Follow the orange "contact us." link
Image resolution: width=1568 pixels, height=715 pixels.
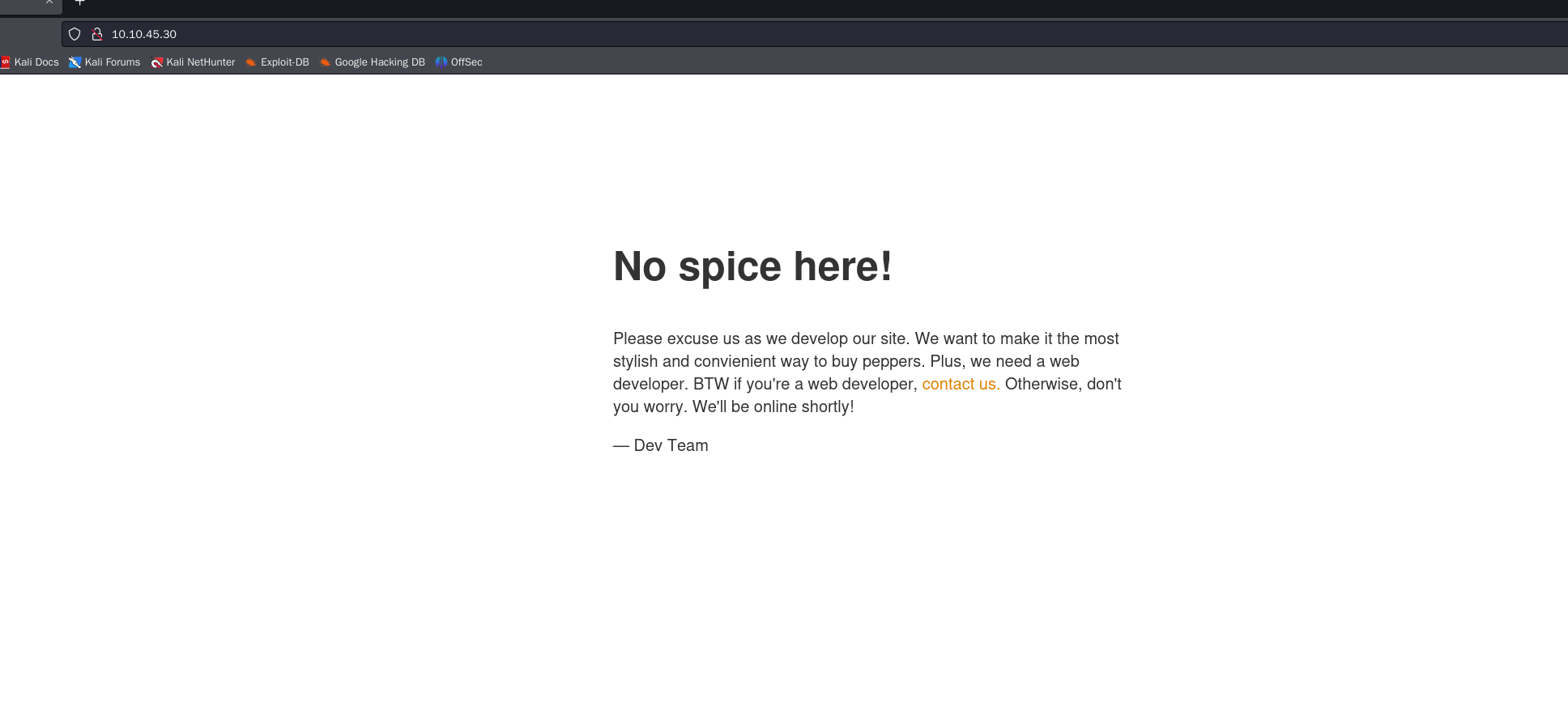tap(961, 384)
